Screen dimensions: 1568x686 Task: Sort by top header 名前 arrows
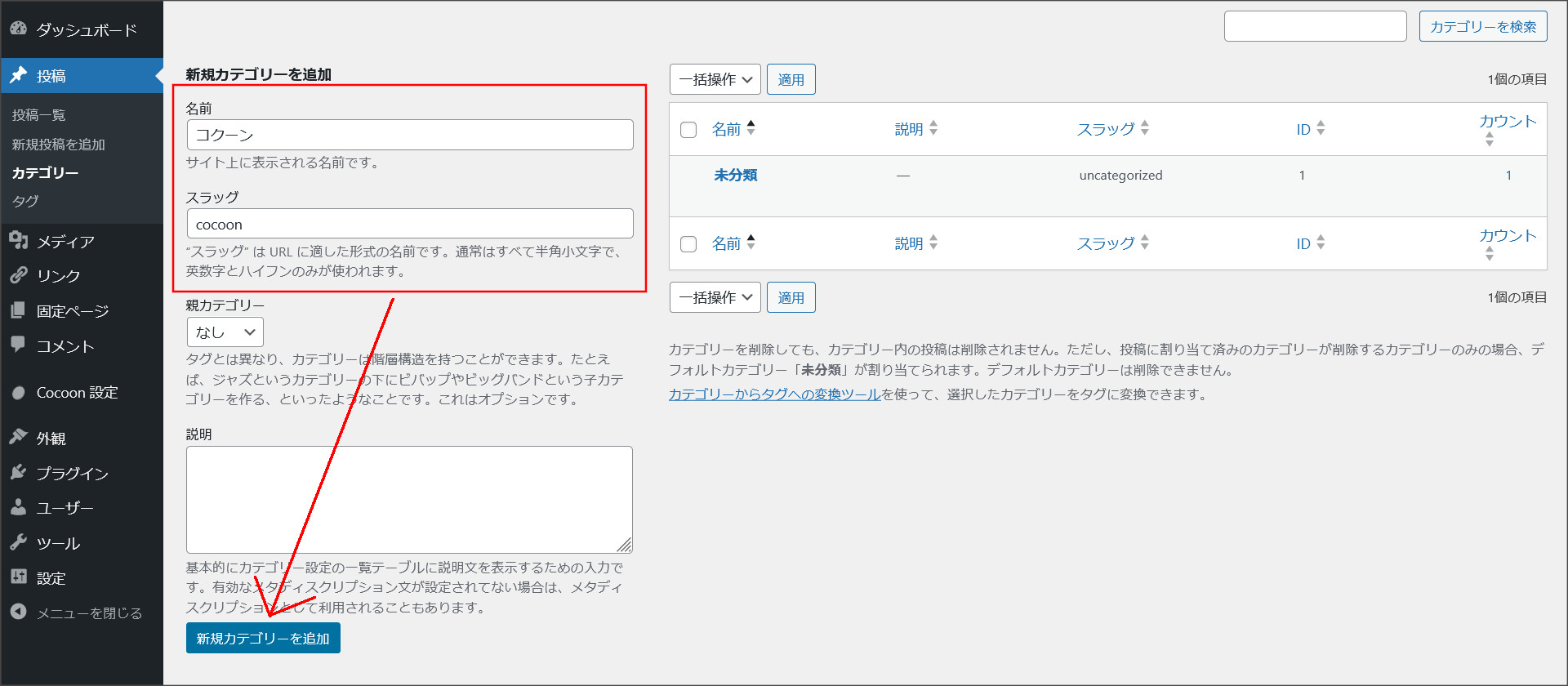pos(751,128)
